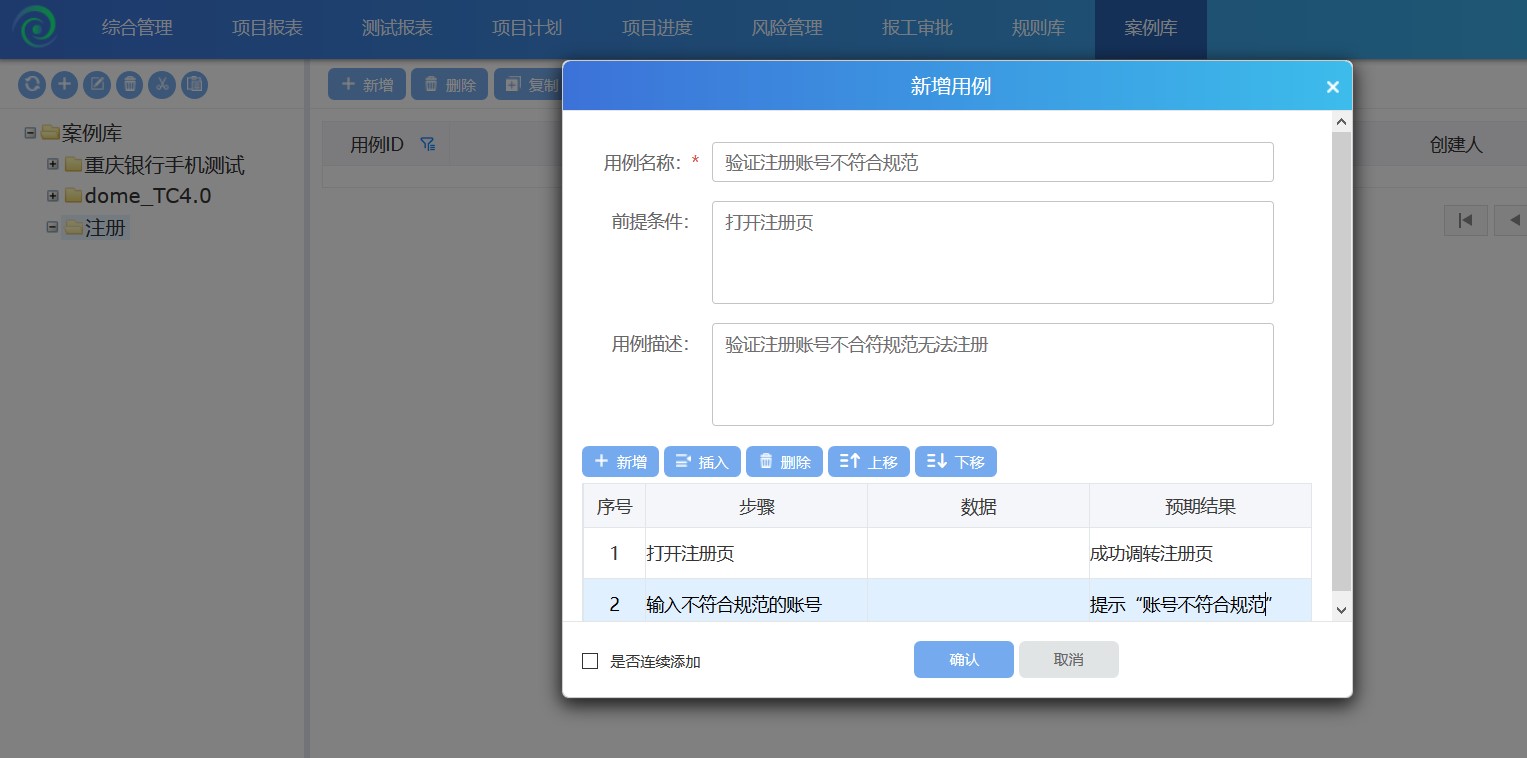Image resolution: width=1527 pixels, height=758 pixels.
Task: Switch to the 规则库 tab
Action: [1037, 28]
